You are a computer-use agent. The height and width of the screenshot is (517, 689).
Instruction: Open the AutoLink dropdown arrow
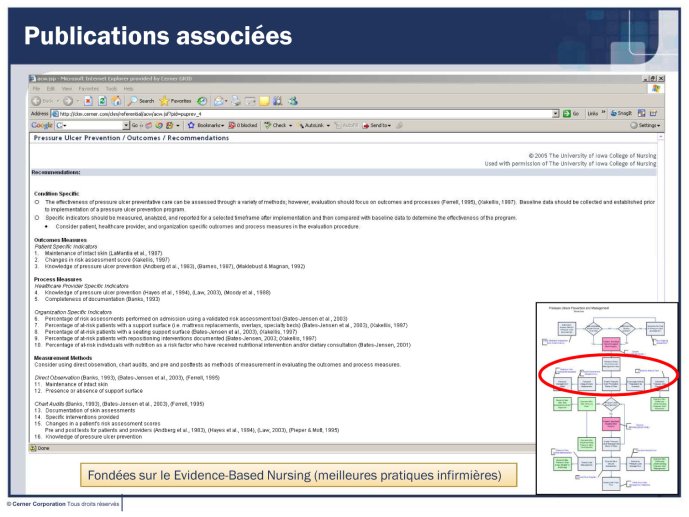[328, 126]
